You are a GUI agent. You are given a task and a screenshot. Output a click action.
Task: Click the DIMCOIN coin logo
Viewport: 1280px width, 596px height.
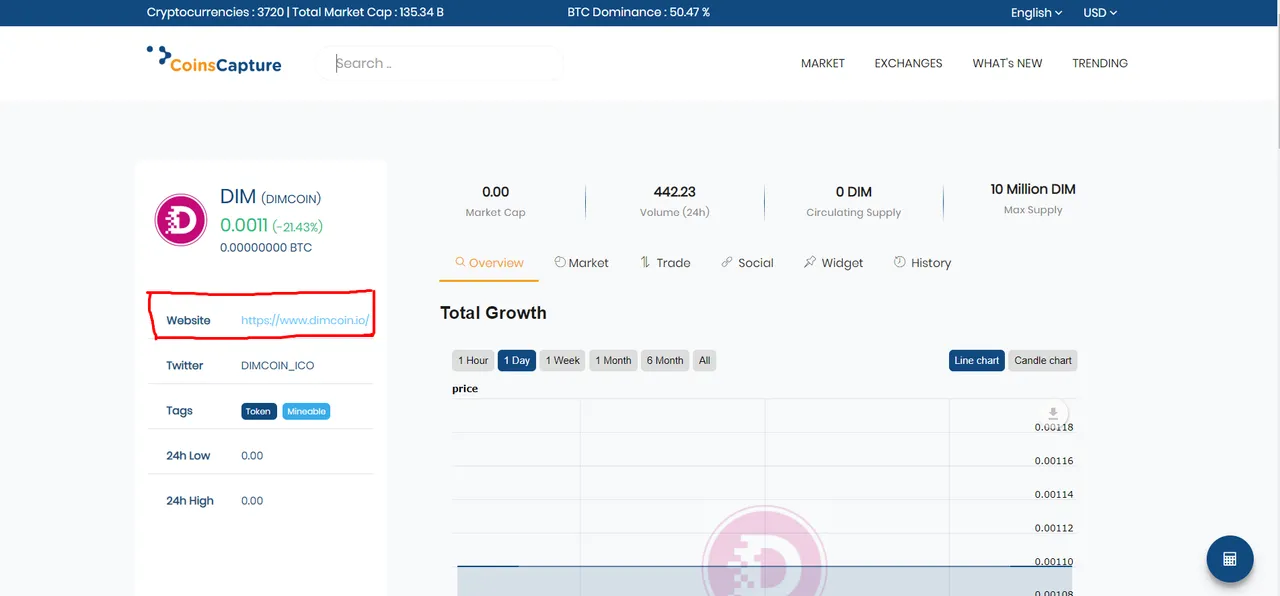point(181,220)
